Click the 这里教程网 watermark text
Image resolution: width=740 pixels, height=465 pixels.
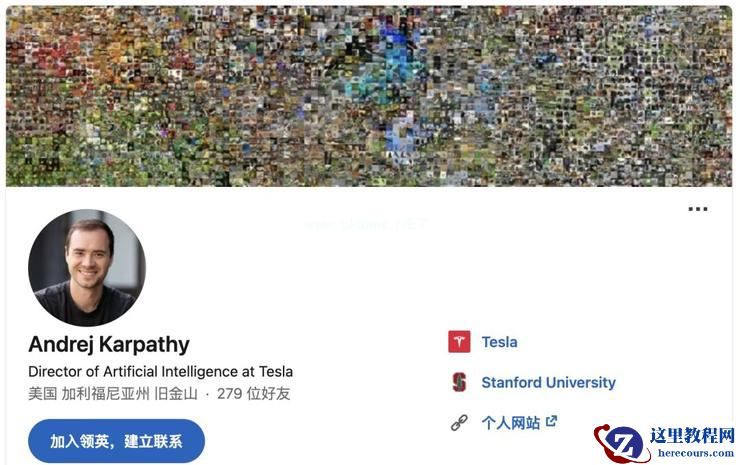tap(692, 436)
